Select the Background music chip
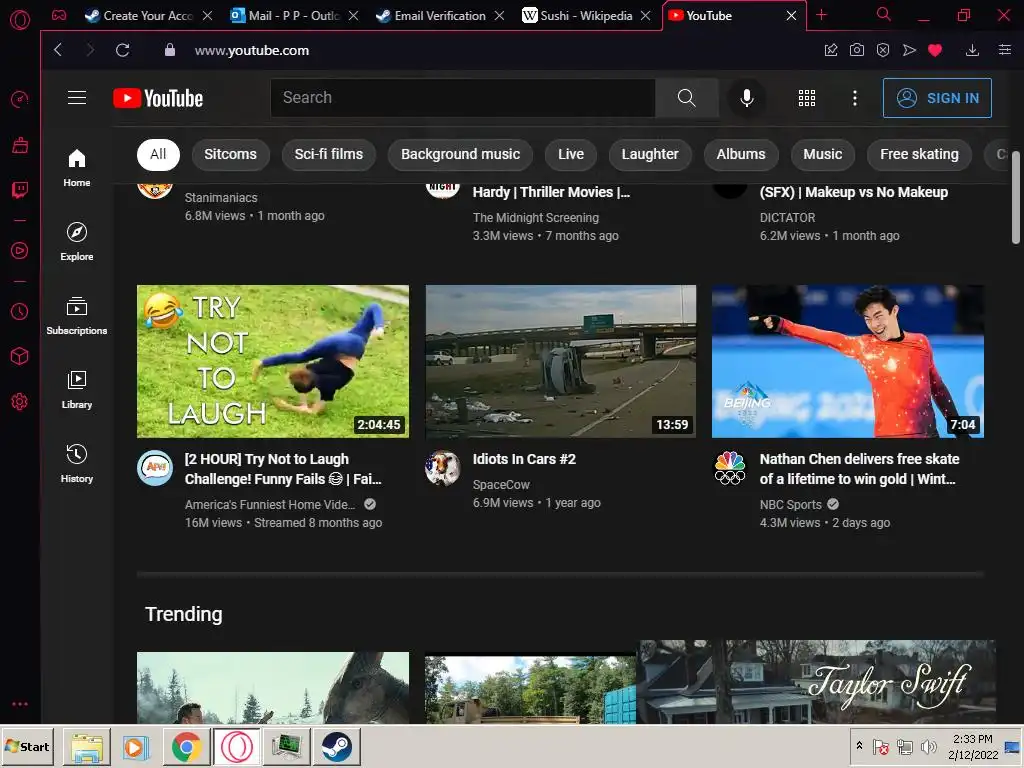Screen dimensions: 1024x768 coord(460,155)
